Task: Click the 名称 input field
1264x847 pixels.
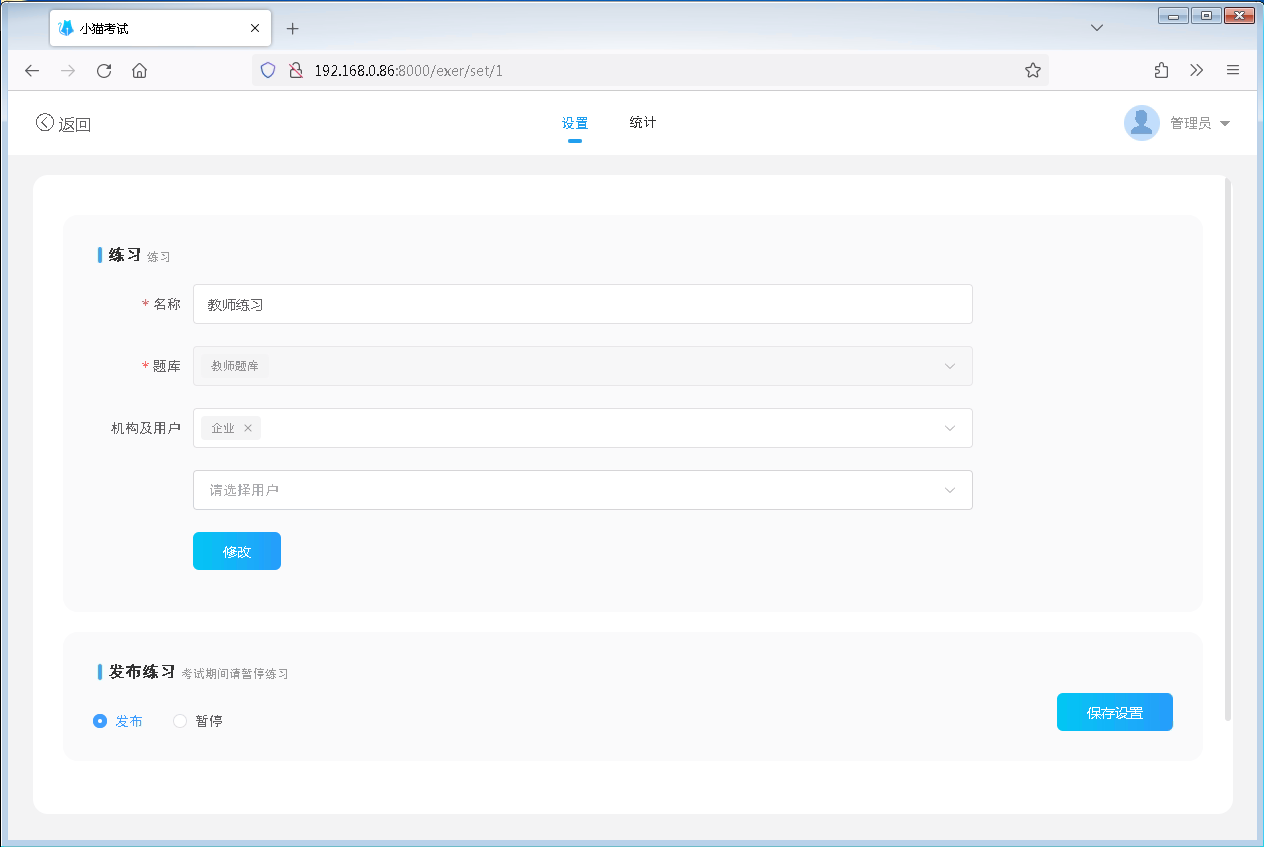Action: (582, 304)
